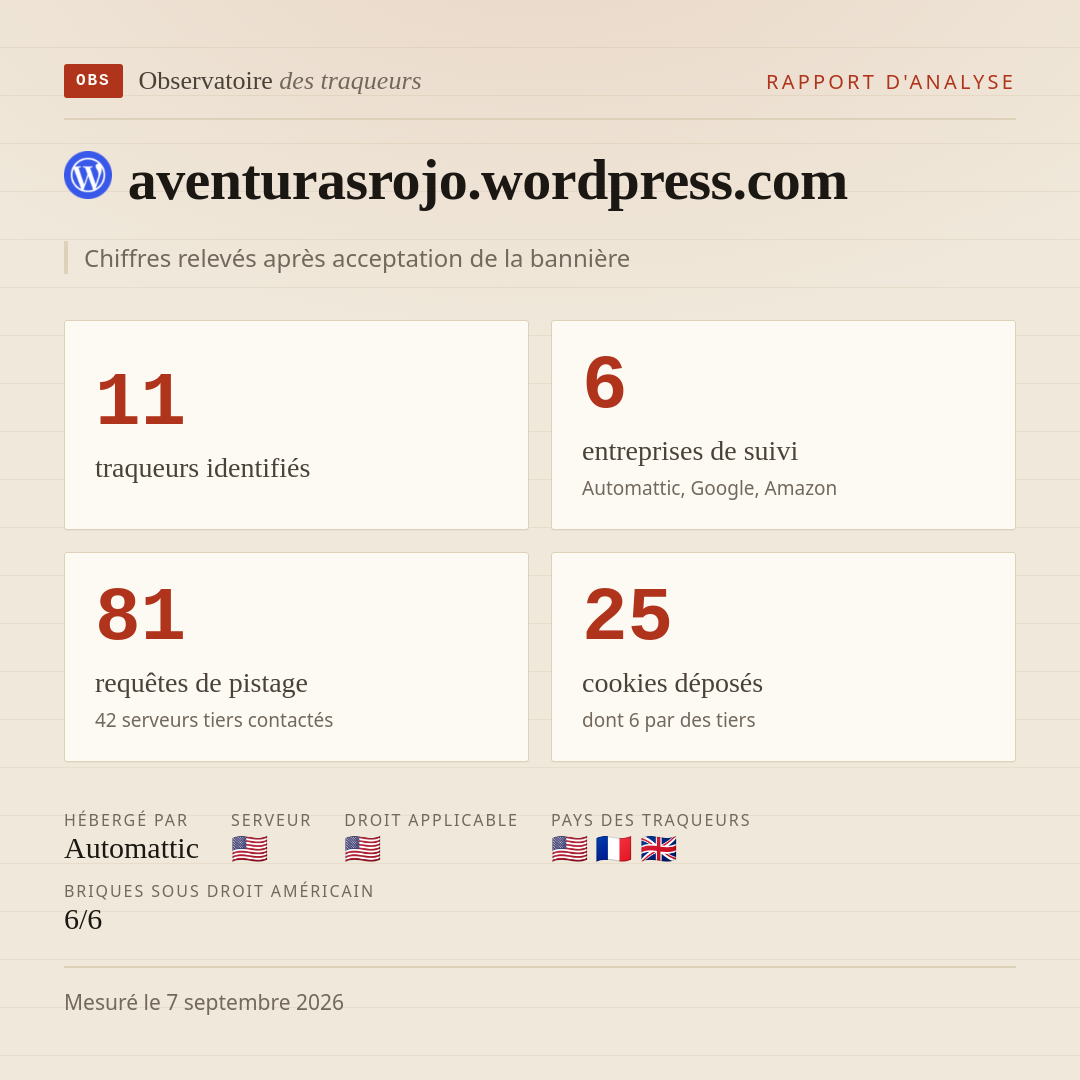Click the entreprises de suivi label
This screenshot has height=1080, width=1080.
tap(689, 451)
